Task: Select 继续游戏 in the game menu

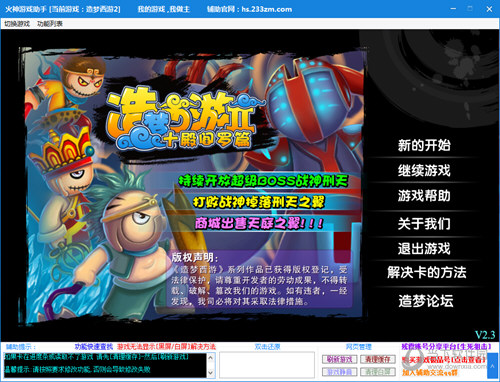Action: tap(424, 170)
